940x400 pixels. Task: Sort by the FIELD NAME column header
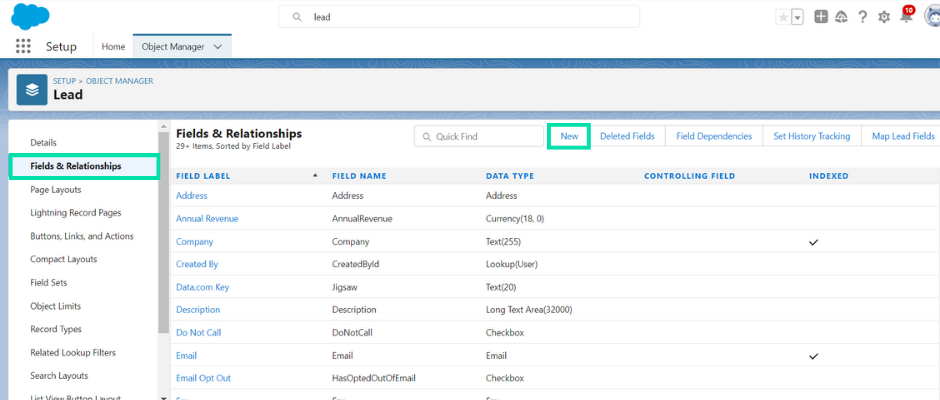[x=359, y=176]
